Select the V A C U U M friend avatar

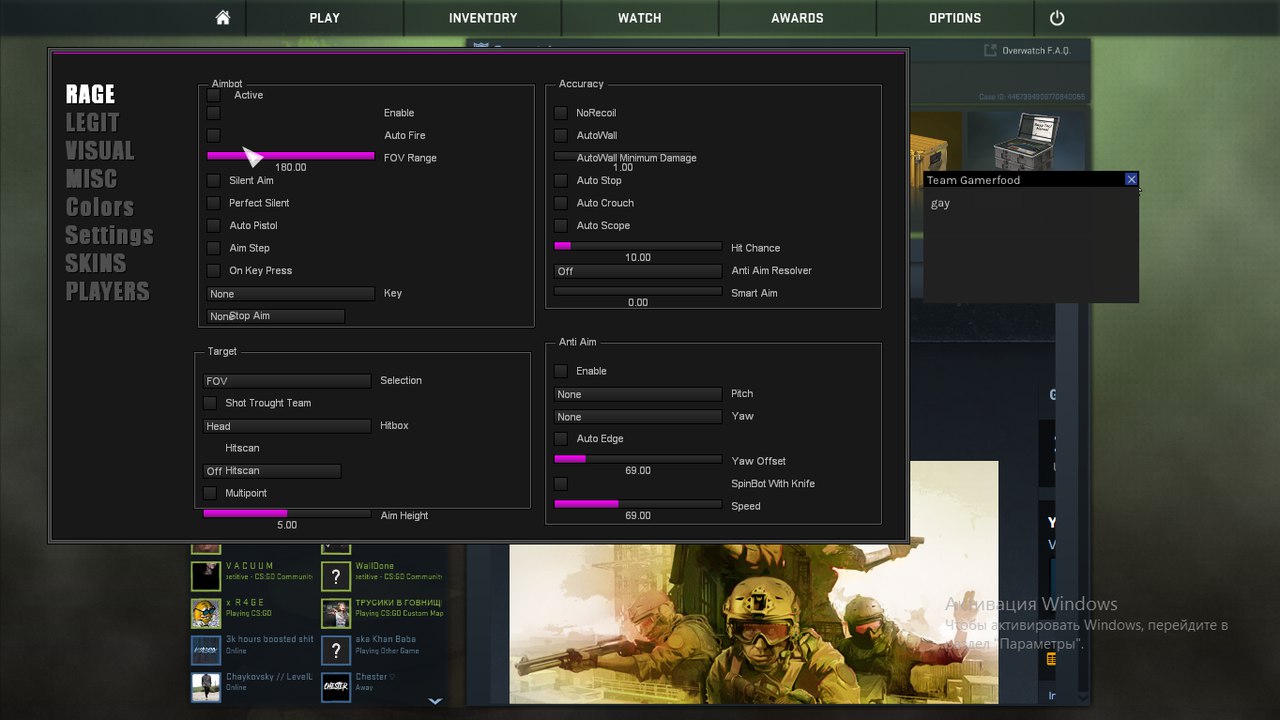206,575
